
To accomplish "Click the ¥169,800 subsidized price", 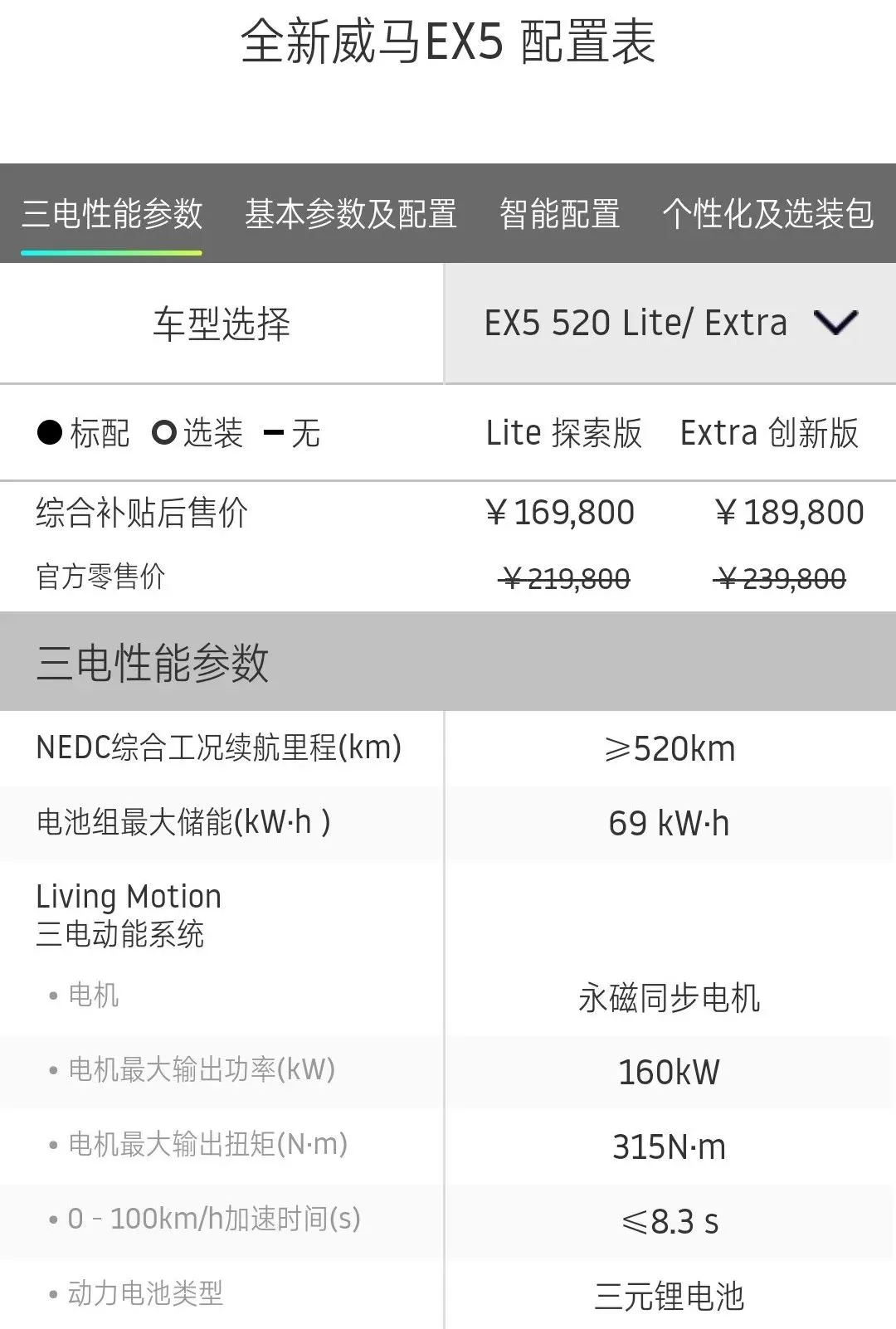I will pyautogui.click(x=560, y=512).
